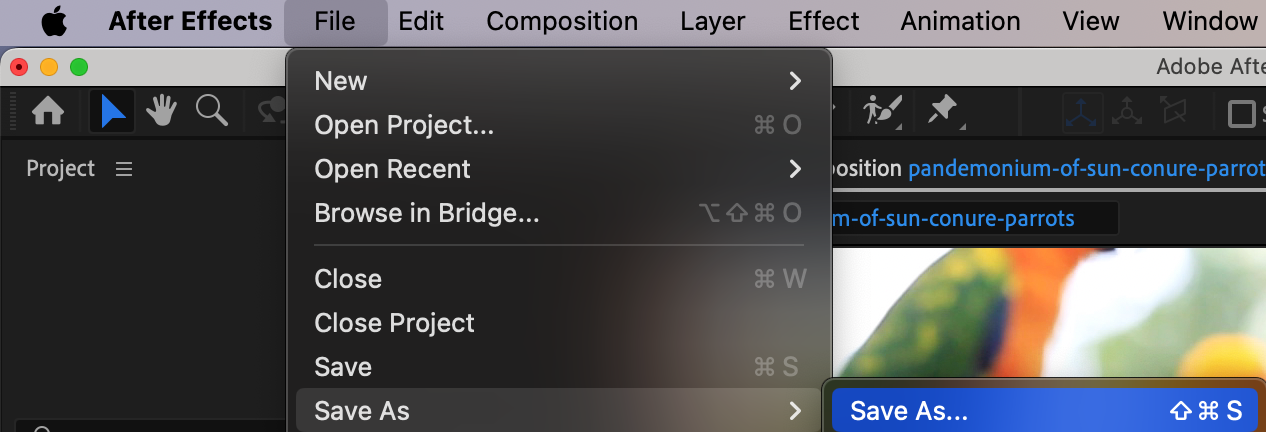Viewport: 1266px width, 432px height.
Task: Select the Selection arrow tool
Action: pyautogui.click(x=112, y=111)
